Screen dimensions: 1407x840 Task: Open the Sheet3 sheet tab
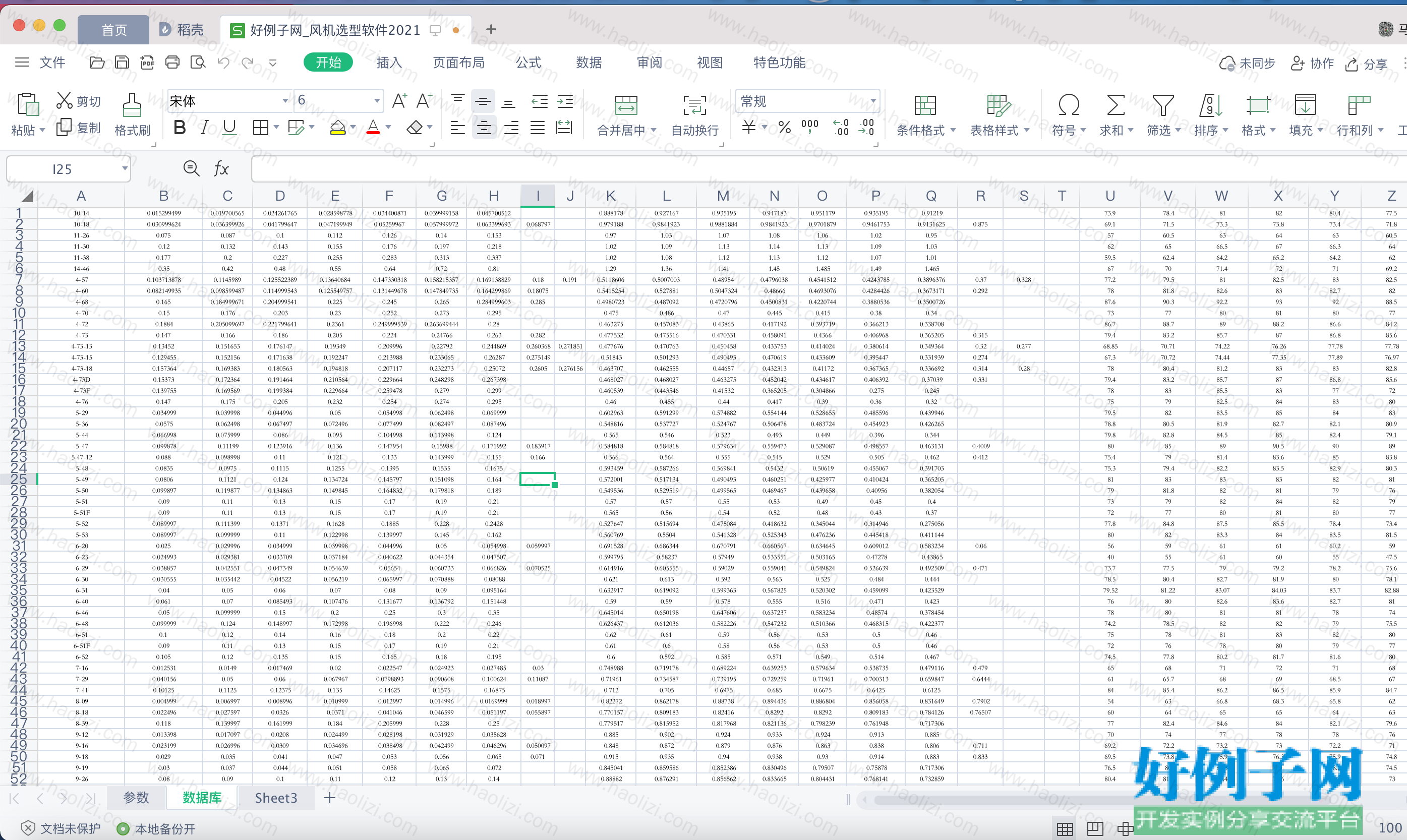tap(276, 798)
